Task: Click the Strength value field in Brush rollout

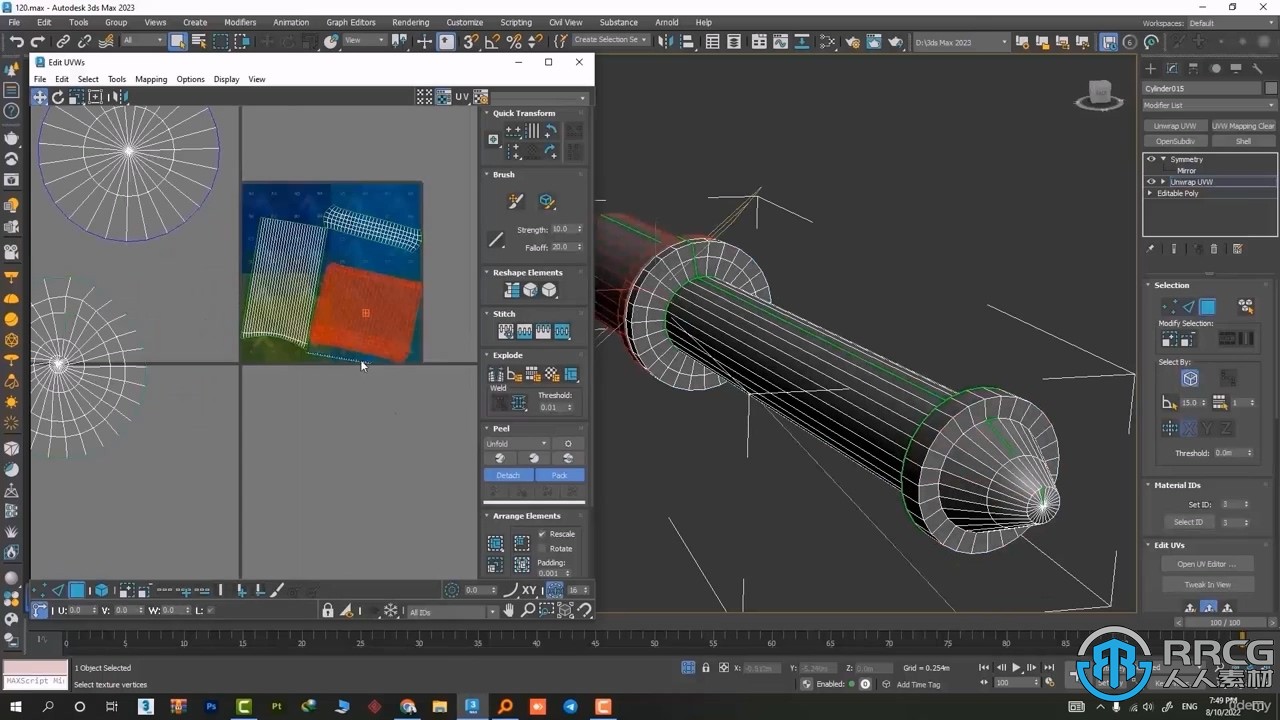Action: pos(563,229)
